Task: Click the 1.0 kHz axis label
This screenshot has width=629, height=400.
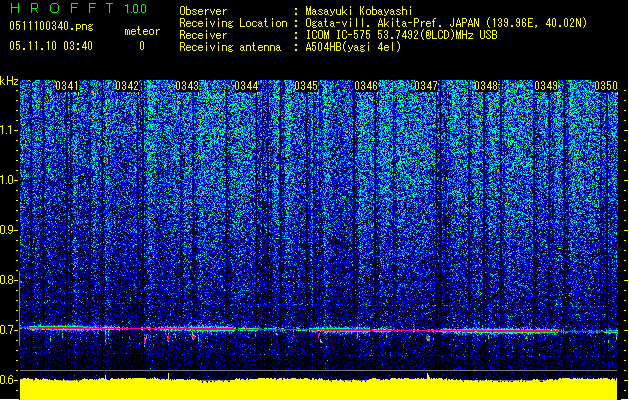Action: (x=9, y=180)
